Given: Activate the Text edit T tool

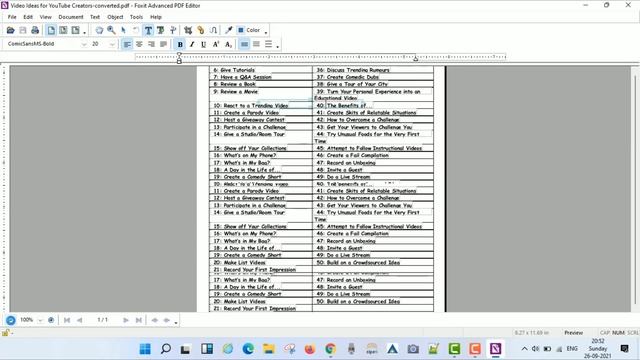Looking at the screenshot, I should (x=148, y=30).
